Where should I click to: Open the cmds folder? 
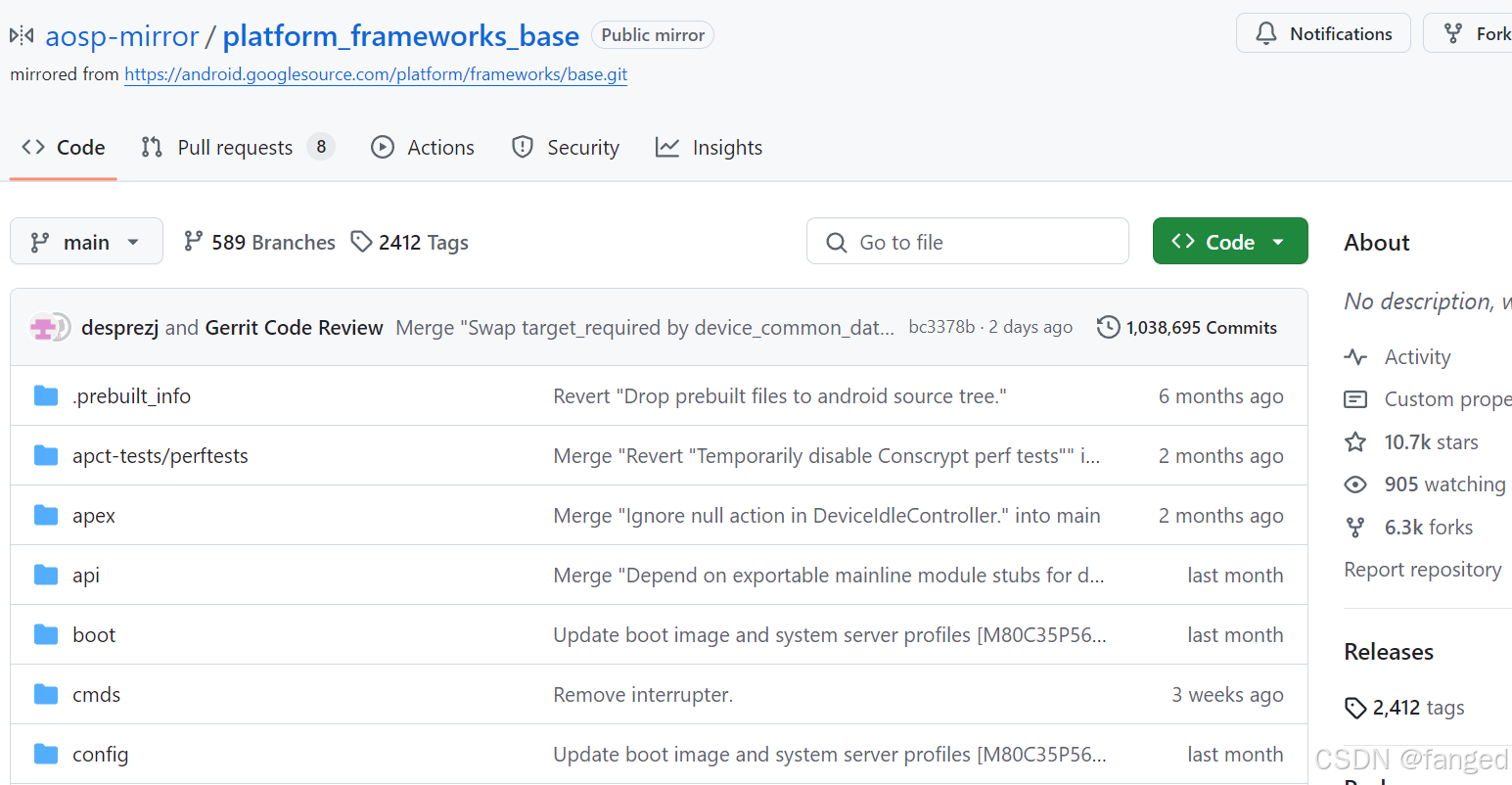(x=97, y=695)
